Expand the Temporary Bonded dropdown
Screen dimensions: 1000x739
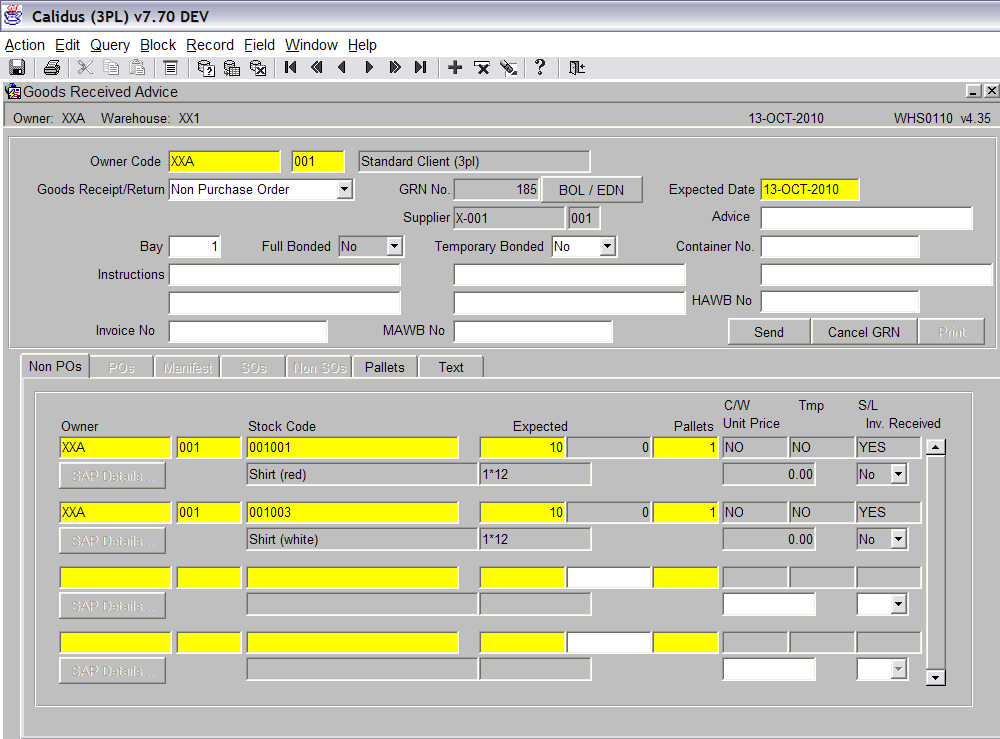click(x=608, y=246)
